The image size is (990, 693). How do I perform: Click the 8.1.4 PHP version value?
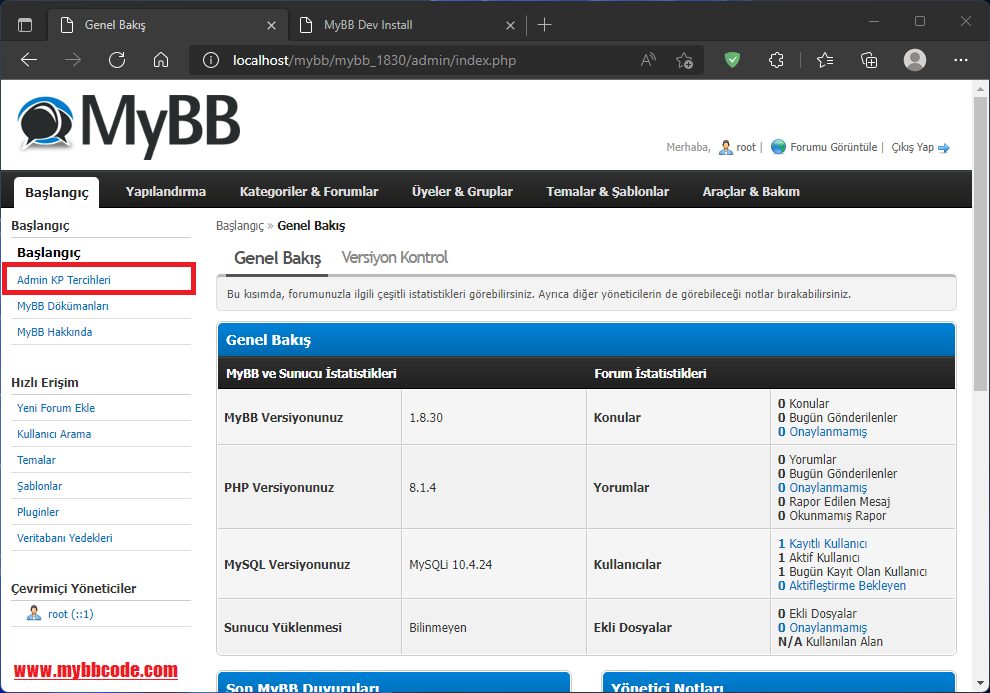click(x=422, y=487)
